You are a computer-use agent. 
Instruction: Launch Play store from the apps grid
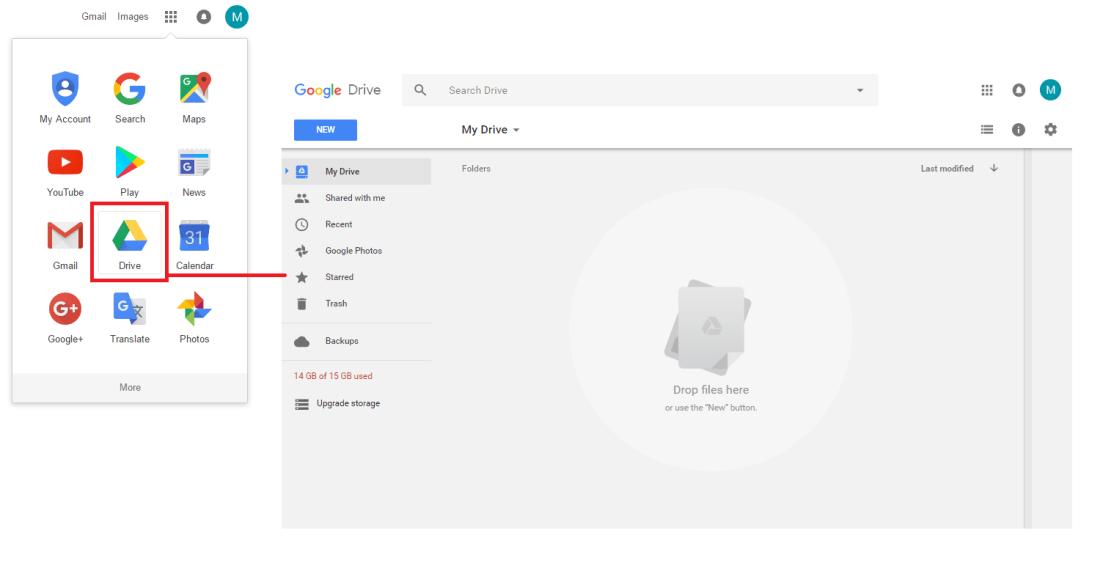tap(130, 171)
